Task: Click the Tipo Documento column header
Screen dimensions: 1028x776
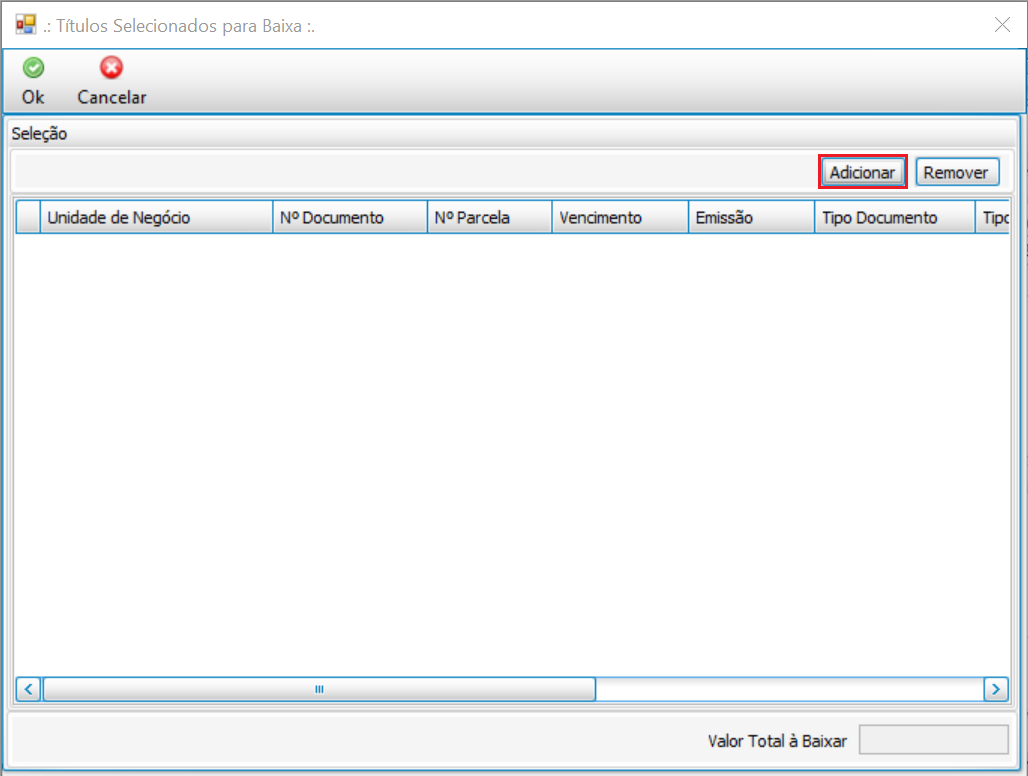Action: (x=894, y=217)
